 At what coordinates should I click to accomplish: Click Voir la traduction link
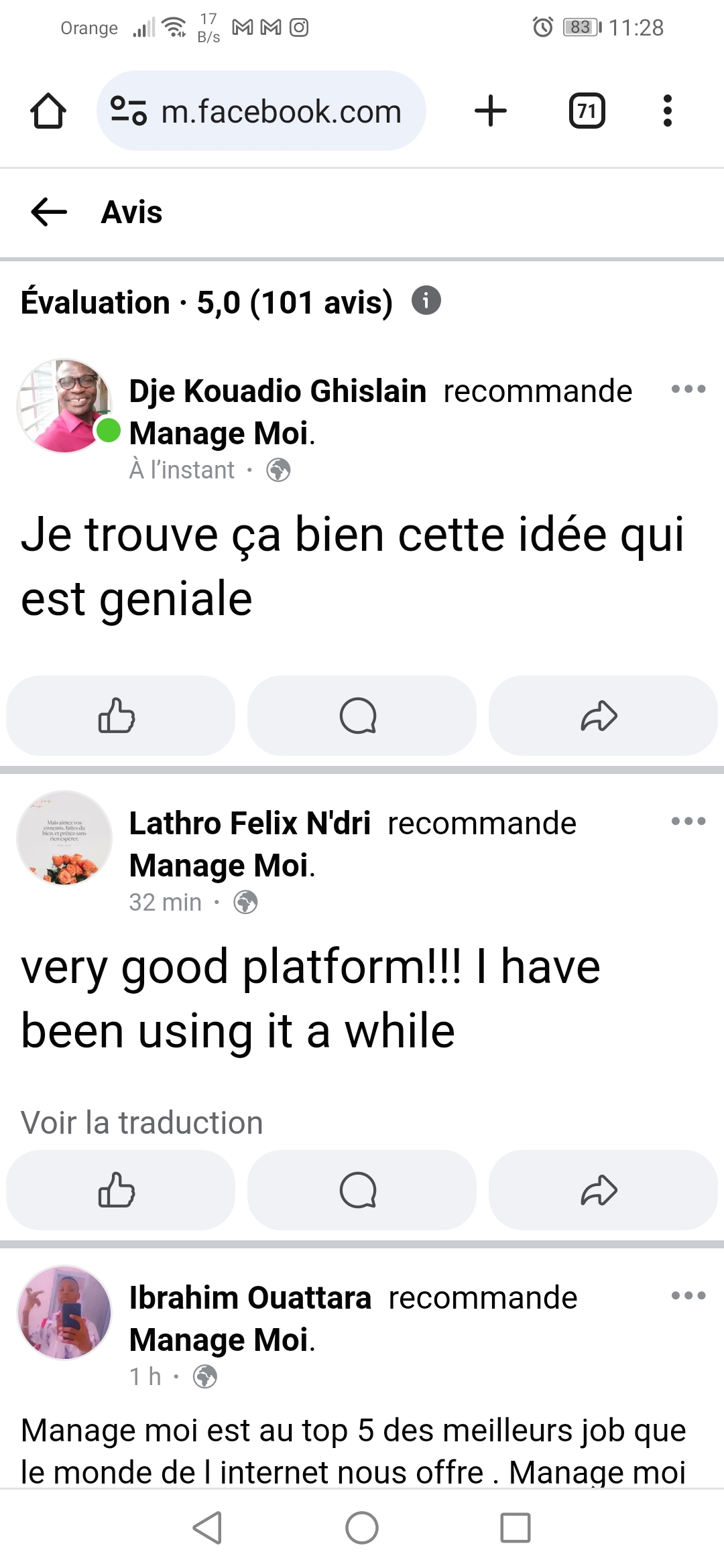(x=142, y=1122)
